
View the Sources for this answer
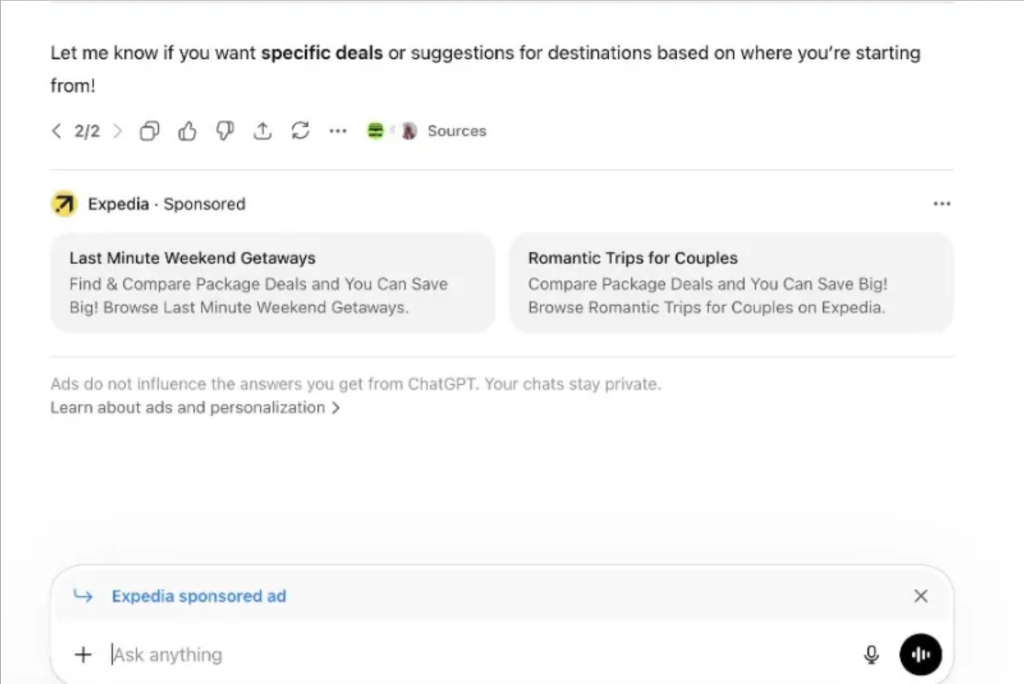[456, 131]
